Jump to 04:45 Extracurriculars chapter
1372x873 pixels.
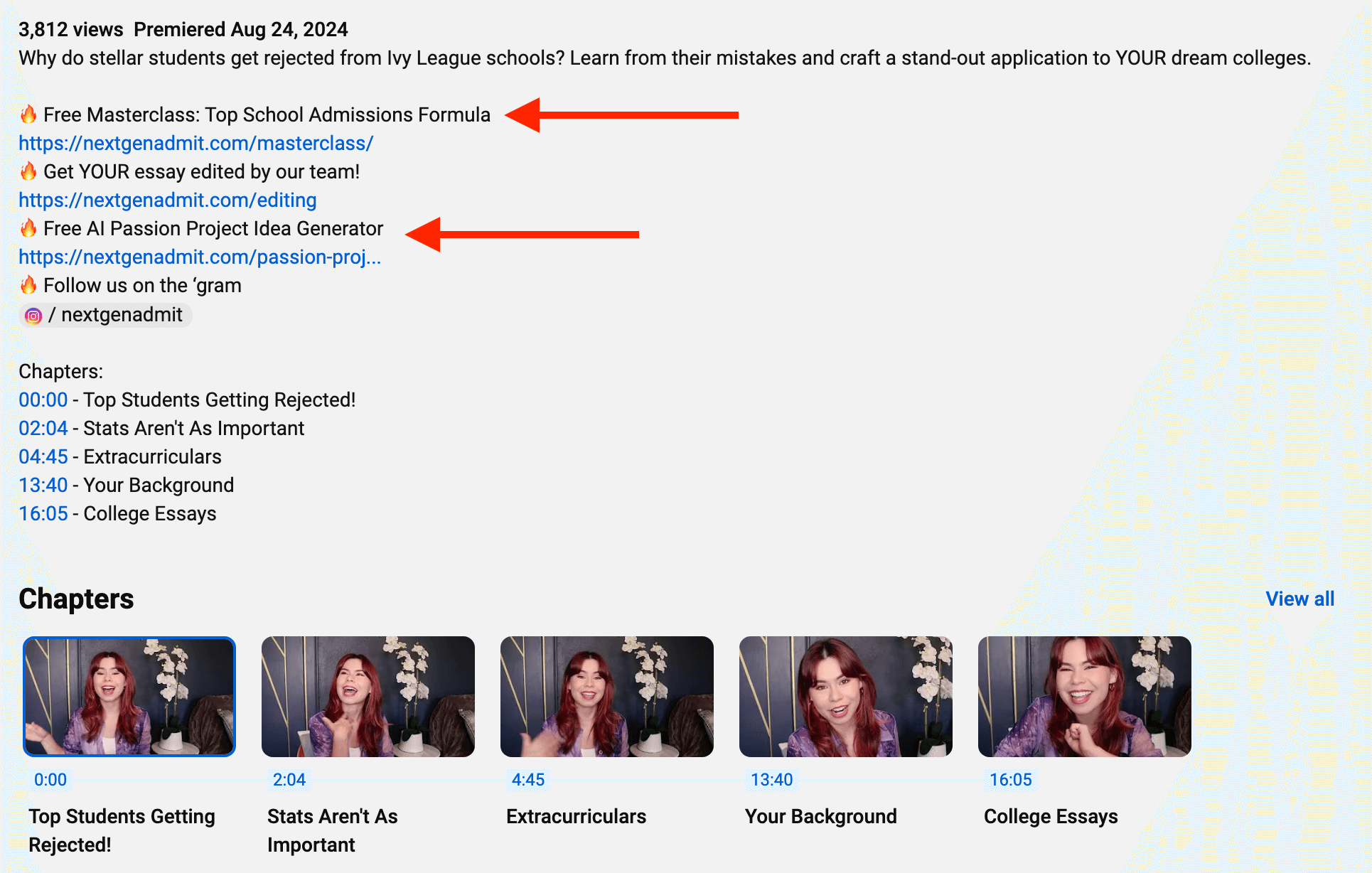43,456
